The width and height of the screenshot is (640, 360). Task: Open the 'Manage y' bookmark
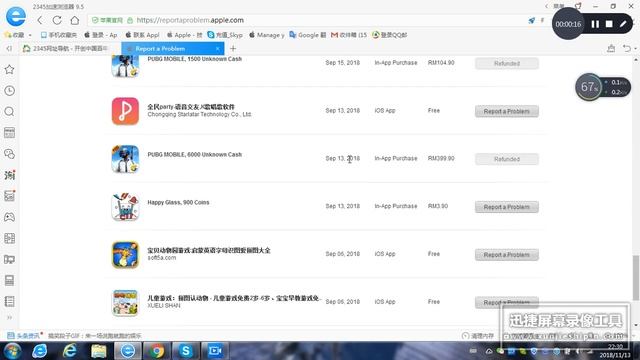[x=267, y=35]
